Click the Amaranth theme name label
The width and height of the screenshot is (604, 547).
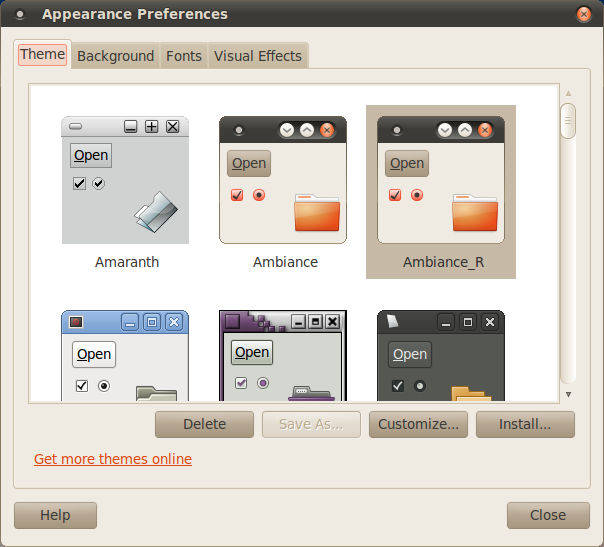click(x=127, y=262)
